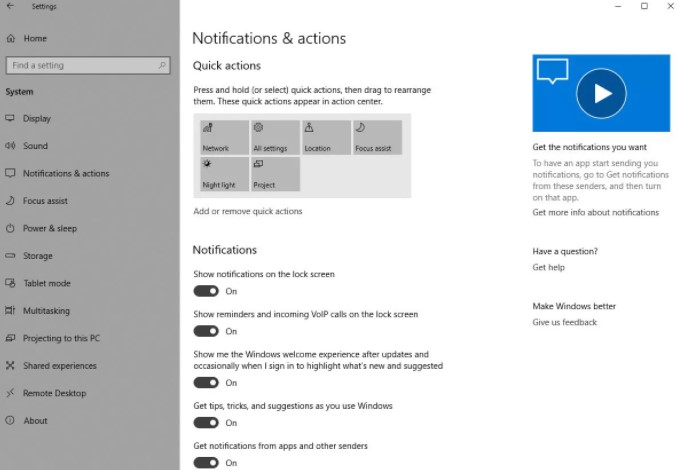Viewport: 679px width, 470px height.
Task: Click the About info icon in the sidebar
Action: [x=10, y=420]
